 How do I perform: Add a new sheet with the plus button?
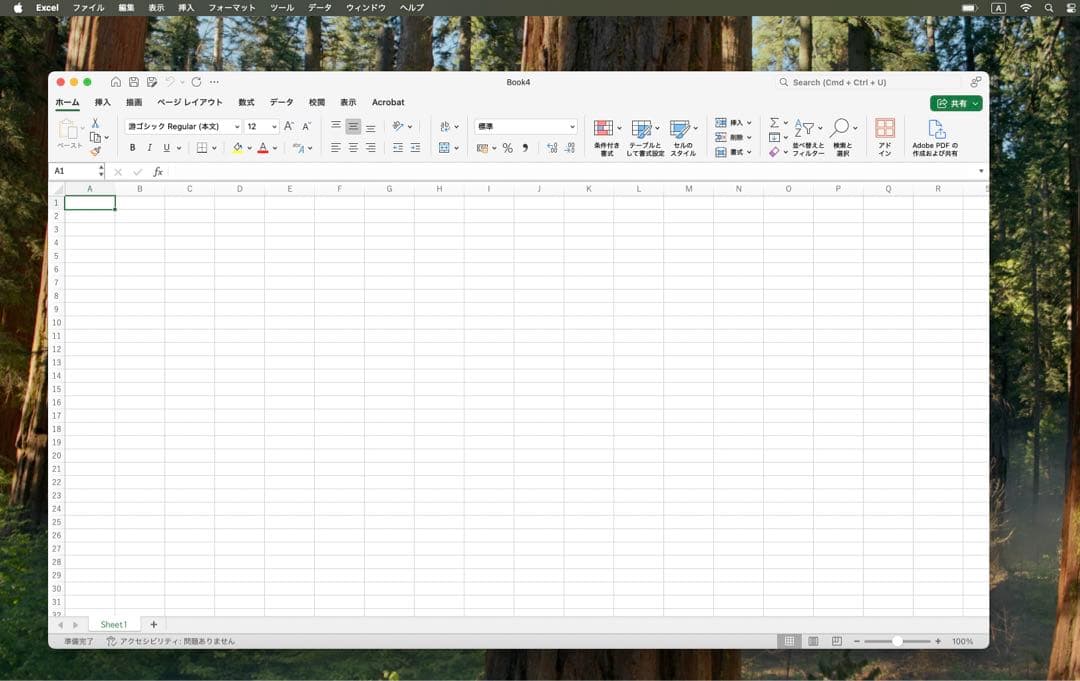coord(153,624)
